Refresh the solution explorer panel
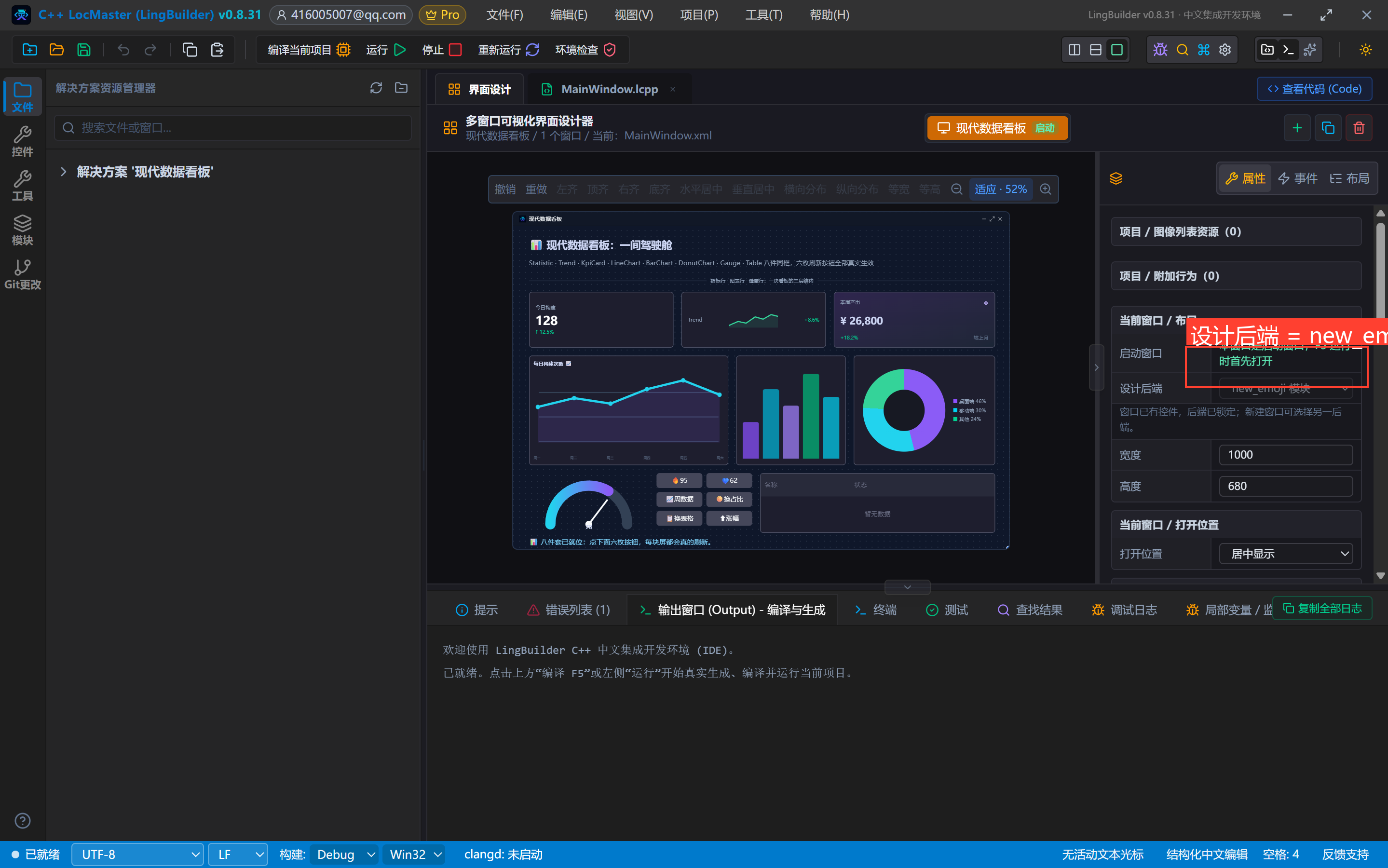 [x=375, y=88]
